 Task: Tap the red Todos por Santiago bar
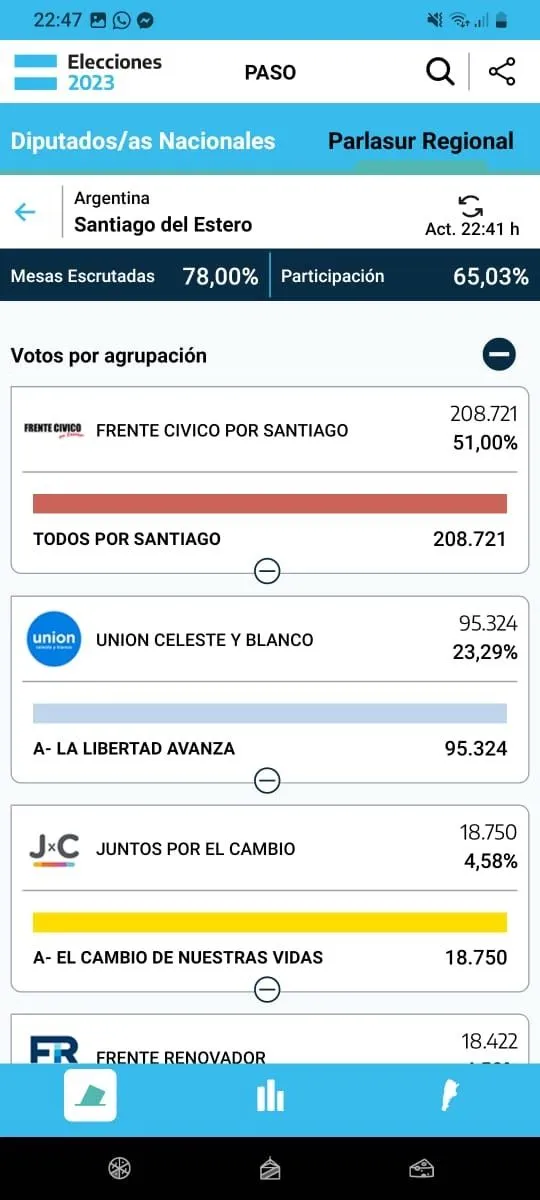point(270,503)
